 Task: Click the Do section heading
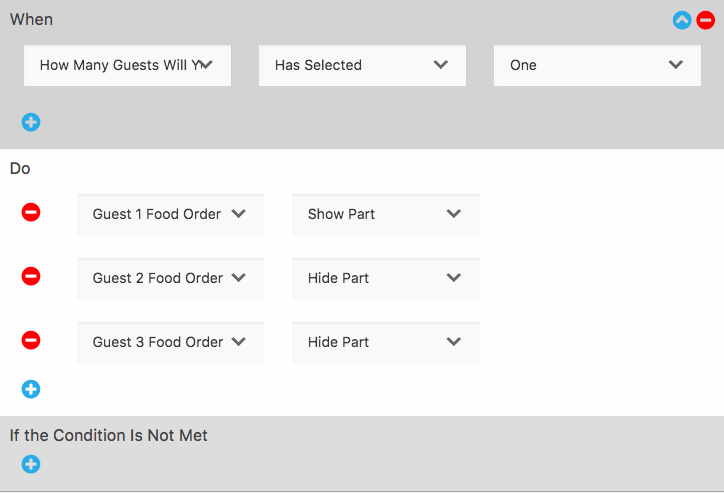click(20, 168)
